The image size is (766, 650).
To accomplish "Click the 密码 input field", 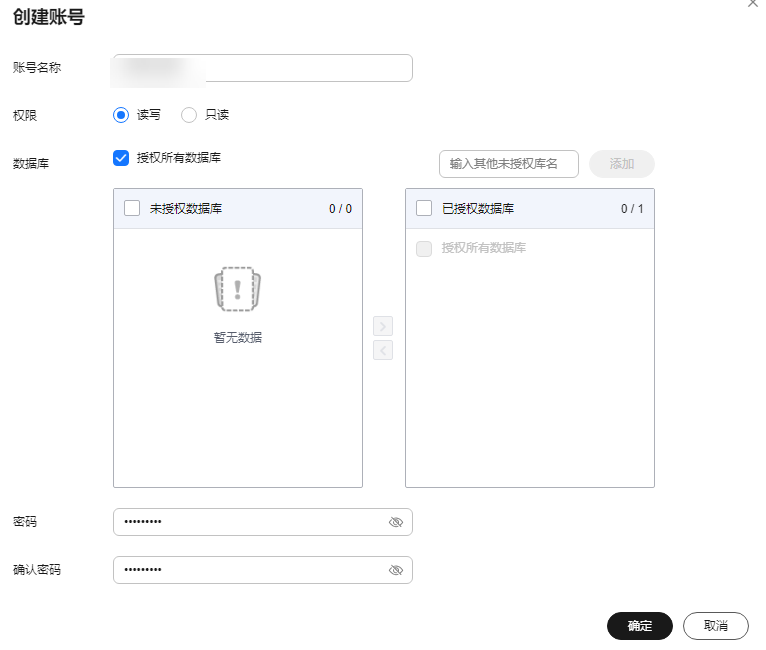I will click(263, 522).
